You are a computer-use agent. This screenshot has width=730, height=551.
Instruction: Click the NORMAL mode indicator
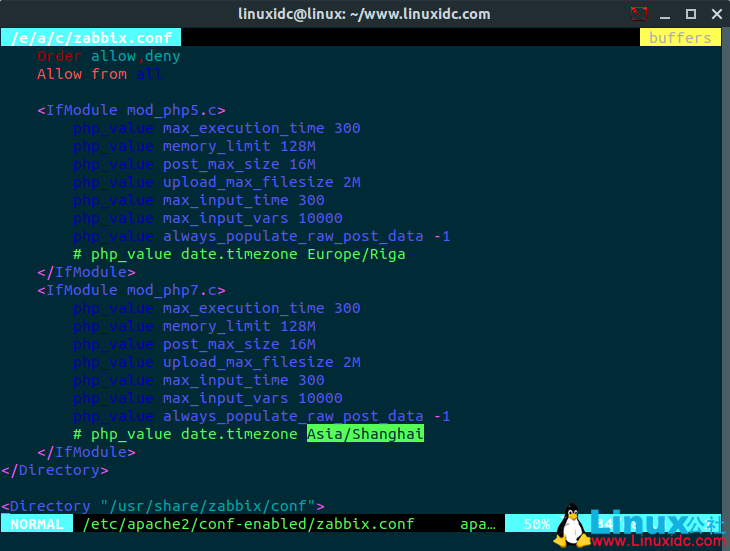(36, 524)
